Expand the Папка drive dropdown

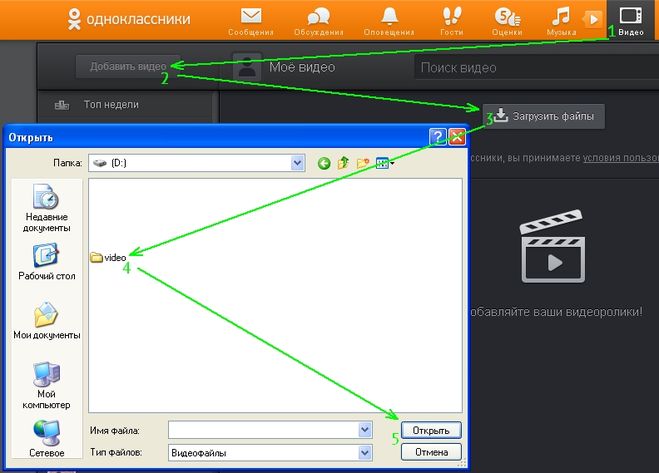click(297, 162)
